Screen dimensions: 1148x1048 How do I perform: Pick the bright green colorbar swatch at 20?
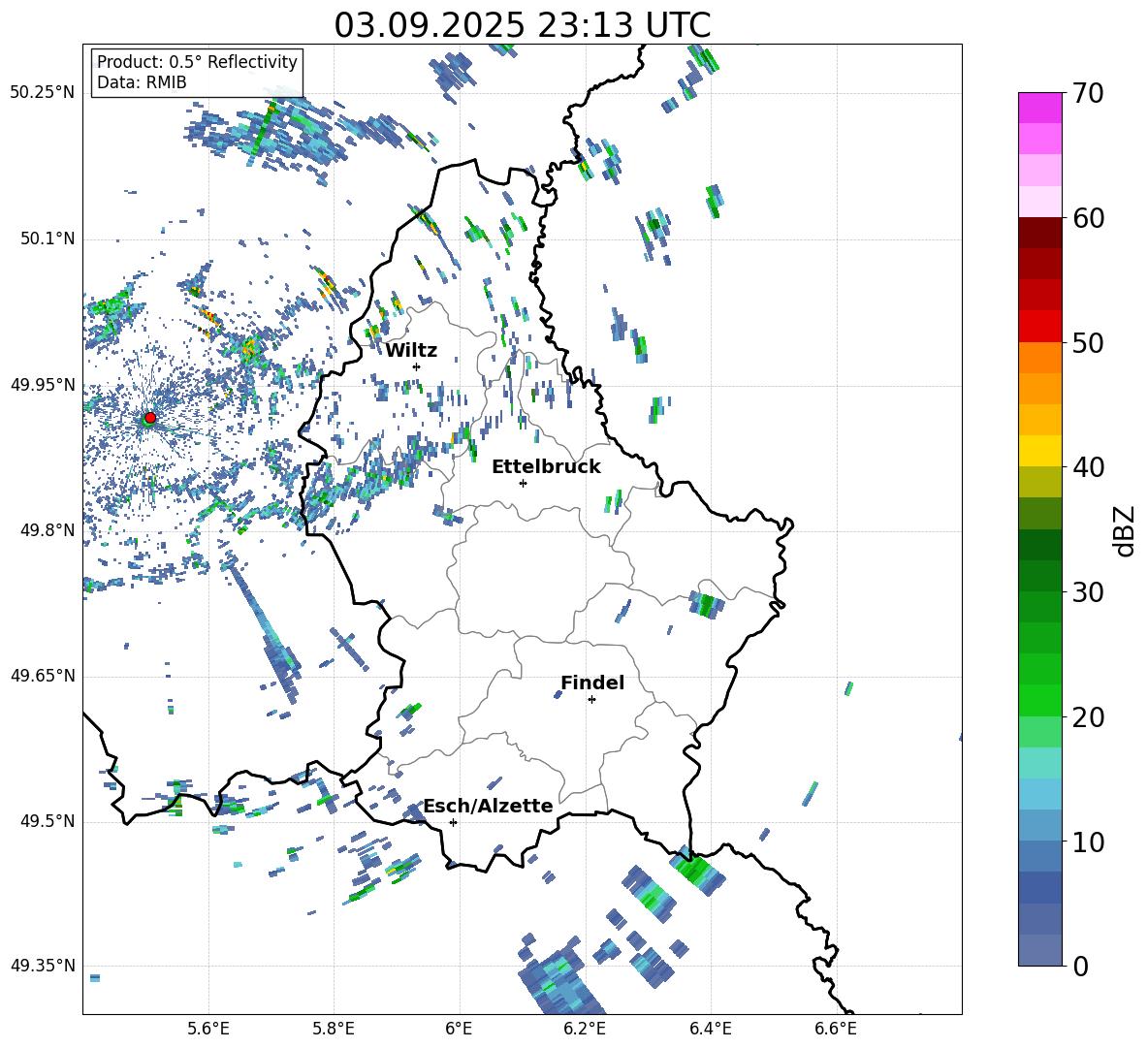tap(1039, 700)
